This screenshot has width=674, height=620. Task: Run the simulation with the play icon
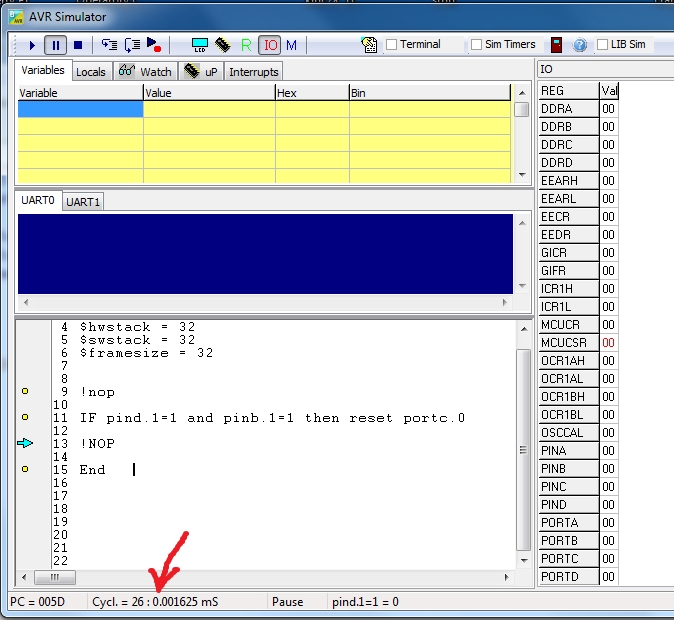(x=32, y=45)
